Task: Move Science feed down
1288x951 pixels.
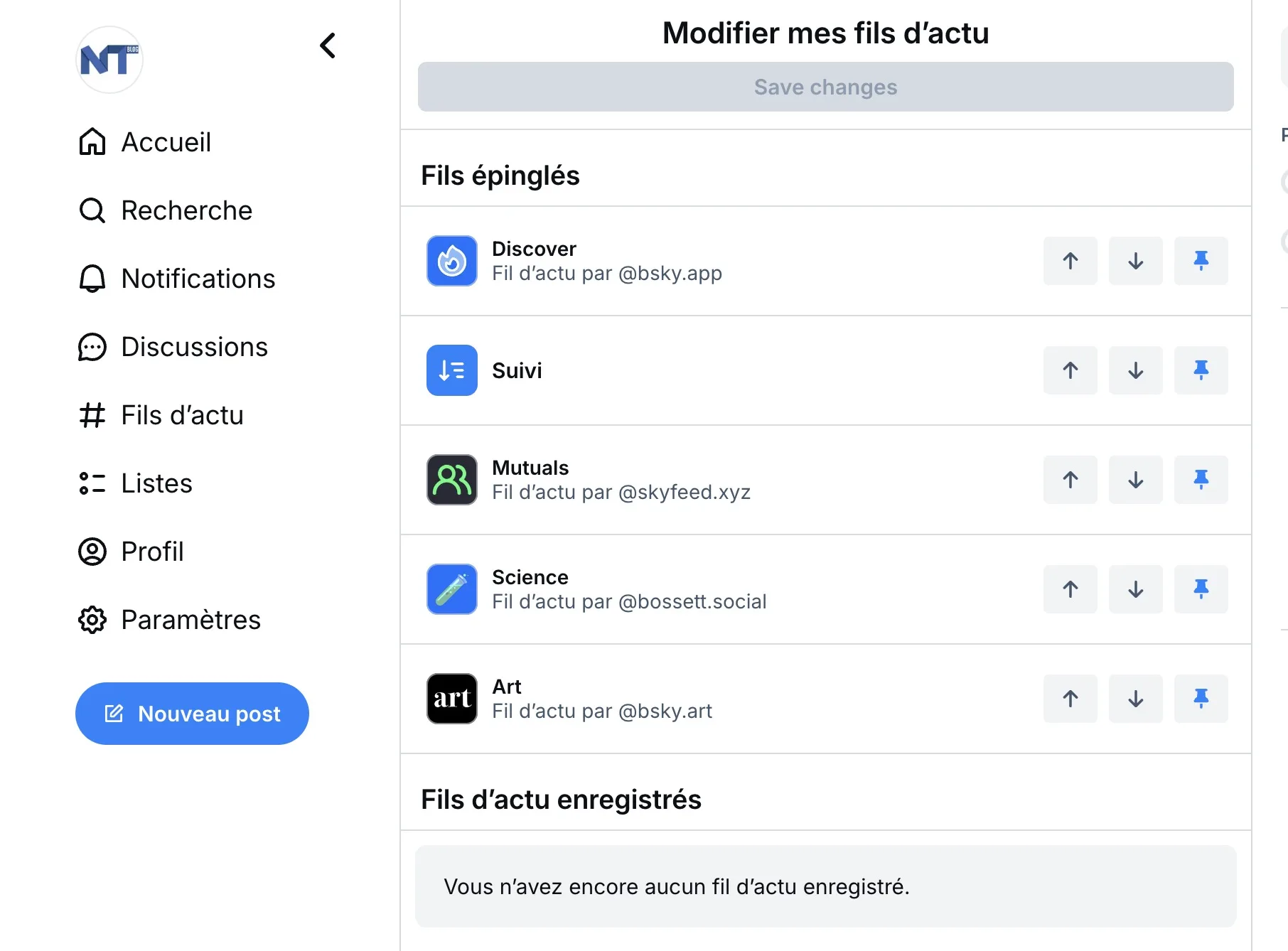Action: [x=1136, y=589]
